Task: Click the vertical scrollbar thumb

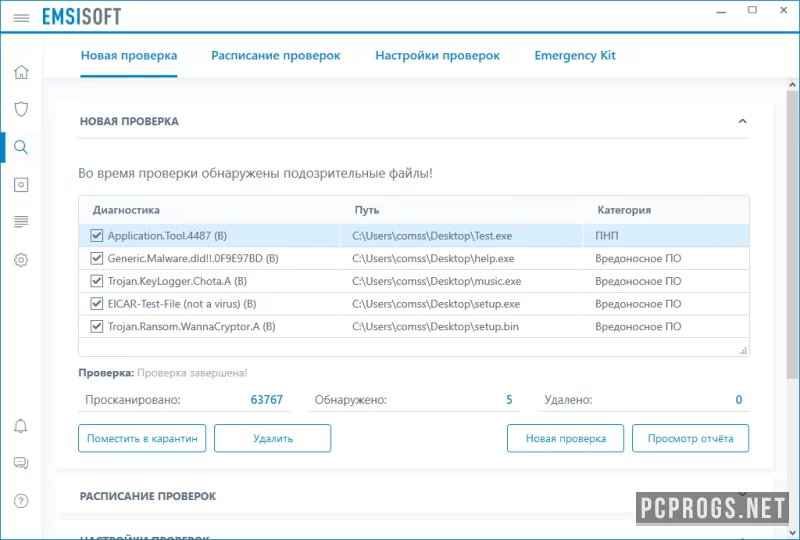Action: [x=792, y=235]
